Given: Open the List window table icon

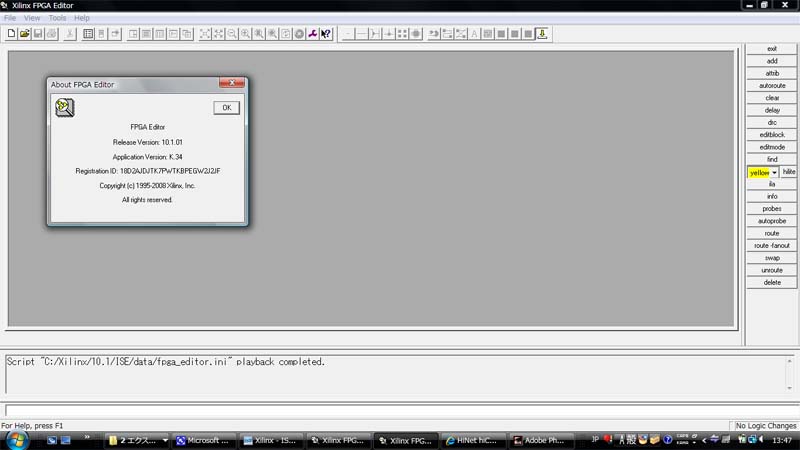Looking at the screenshot, I should point(88,34).
